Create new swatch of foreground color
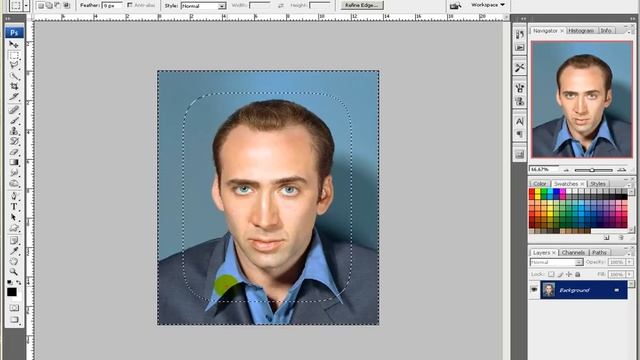 pos(607,238)
